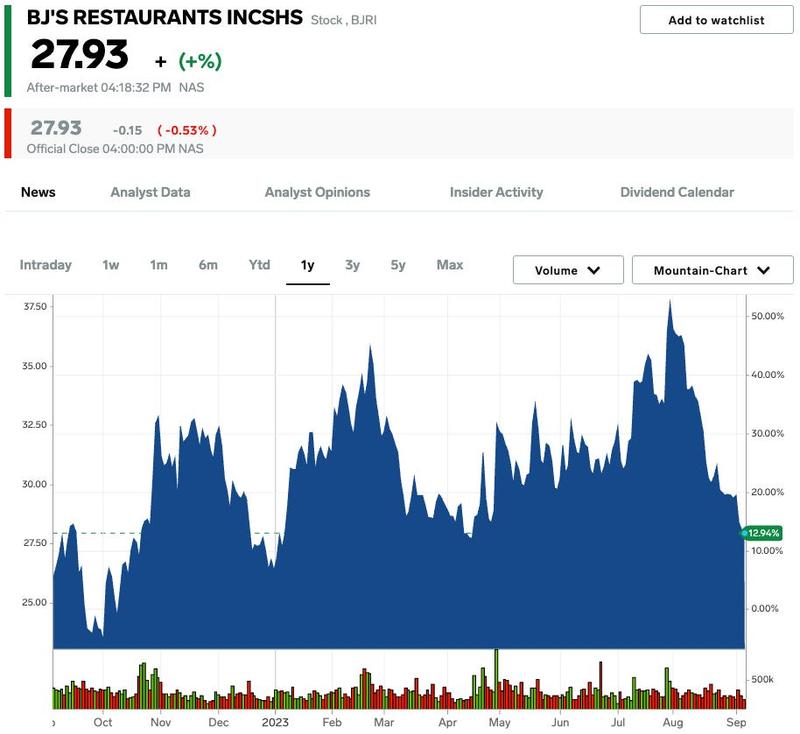
Task: Click the 25.00 price axis label
Action: [x=34, y=602]
